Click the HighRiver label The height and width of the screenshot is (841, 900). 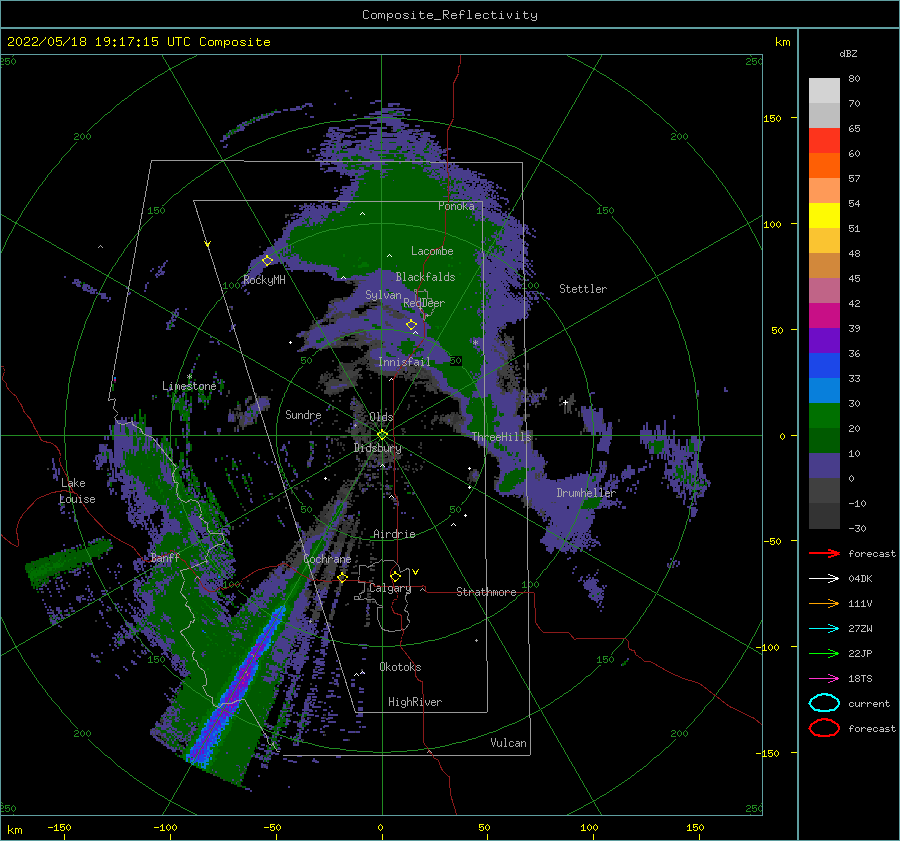pos(415,702)
